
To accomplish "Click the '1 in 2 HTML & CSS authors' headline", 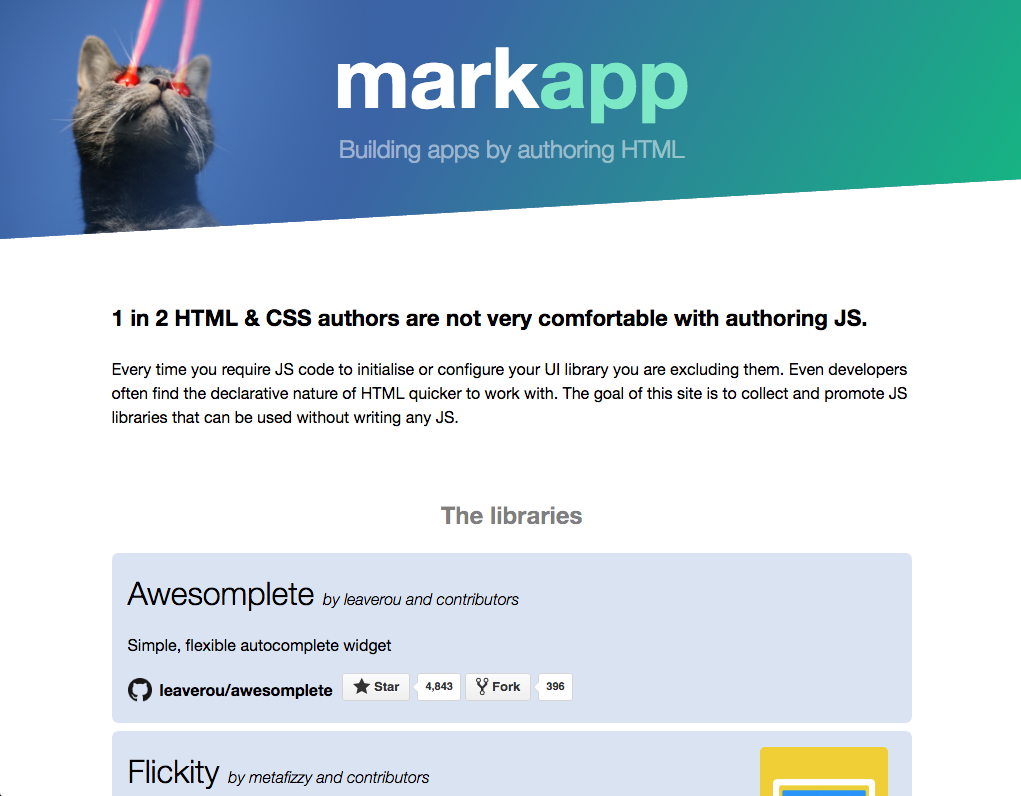I will pos(489,319).
